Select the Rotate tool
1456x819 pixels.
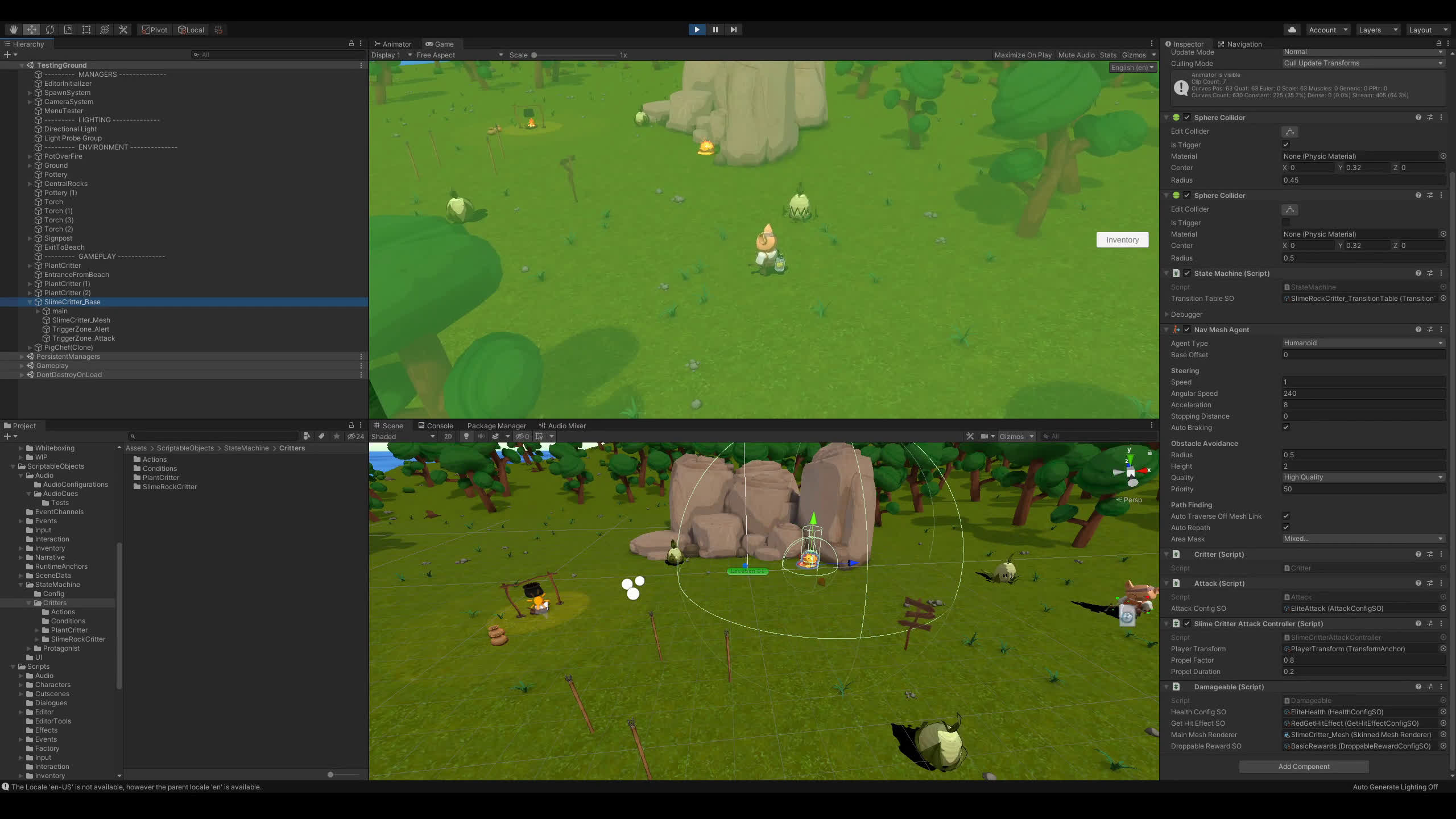pyautogui.click(x=50, y=30)
